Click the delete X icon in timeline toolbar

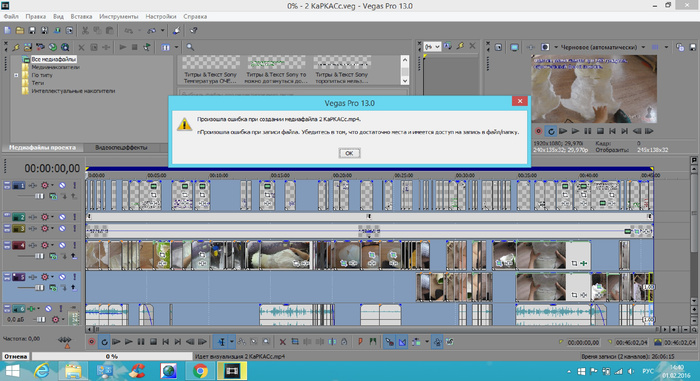(282, 342)
